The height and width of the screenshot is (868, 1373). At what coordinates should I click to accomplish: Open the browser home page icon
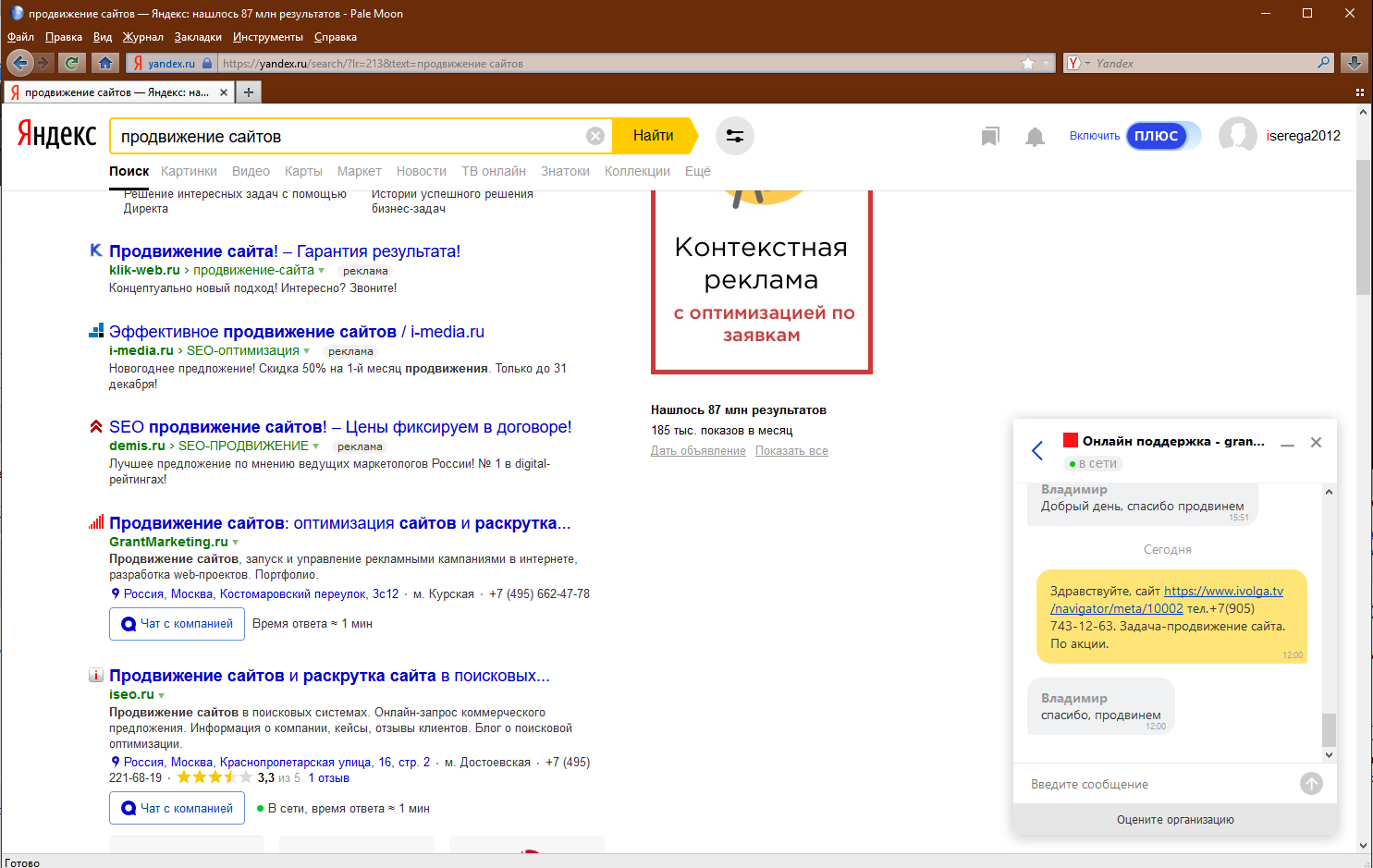(105, 63)
